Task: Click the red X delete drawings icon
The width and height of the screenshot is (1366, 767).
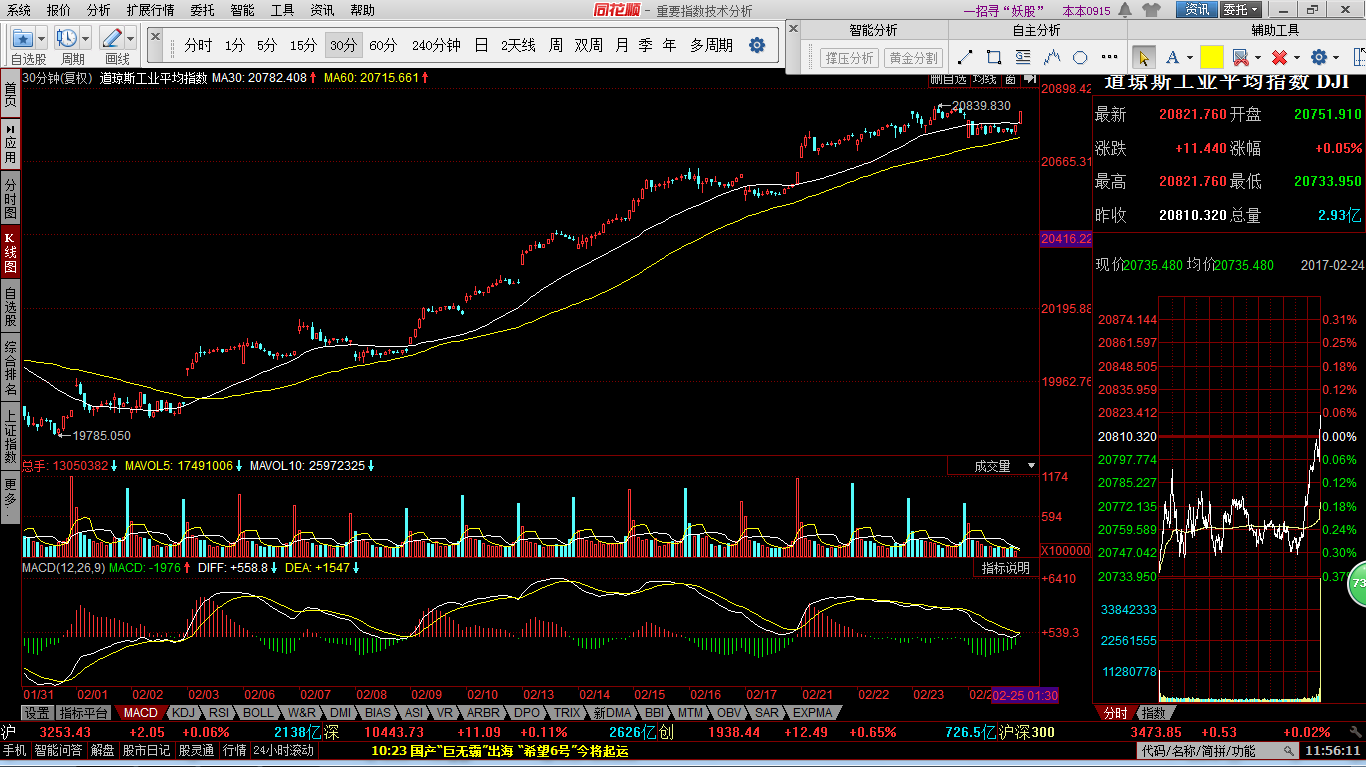Action: click(x=1279, y=57)
